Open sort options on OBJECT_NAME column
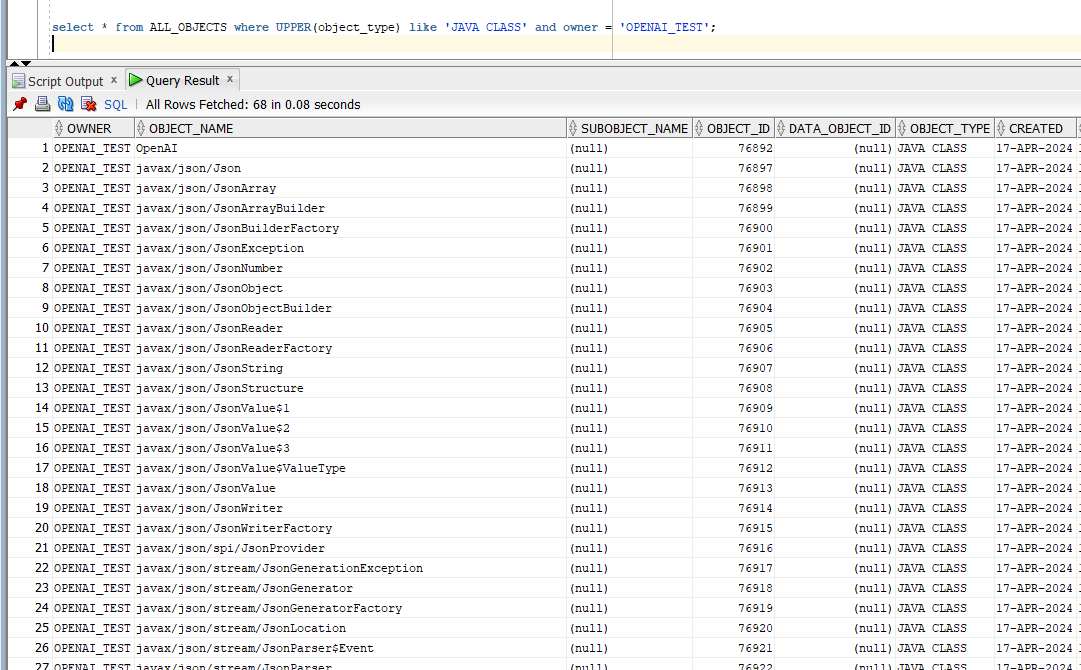This screenshot has width=1081, height=670. click(143, 127)
